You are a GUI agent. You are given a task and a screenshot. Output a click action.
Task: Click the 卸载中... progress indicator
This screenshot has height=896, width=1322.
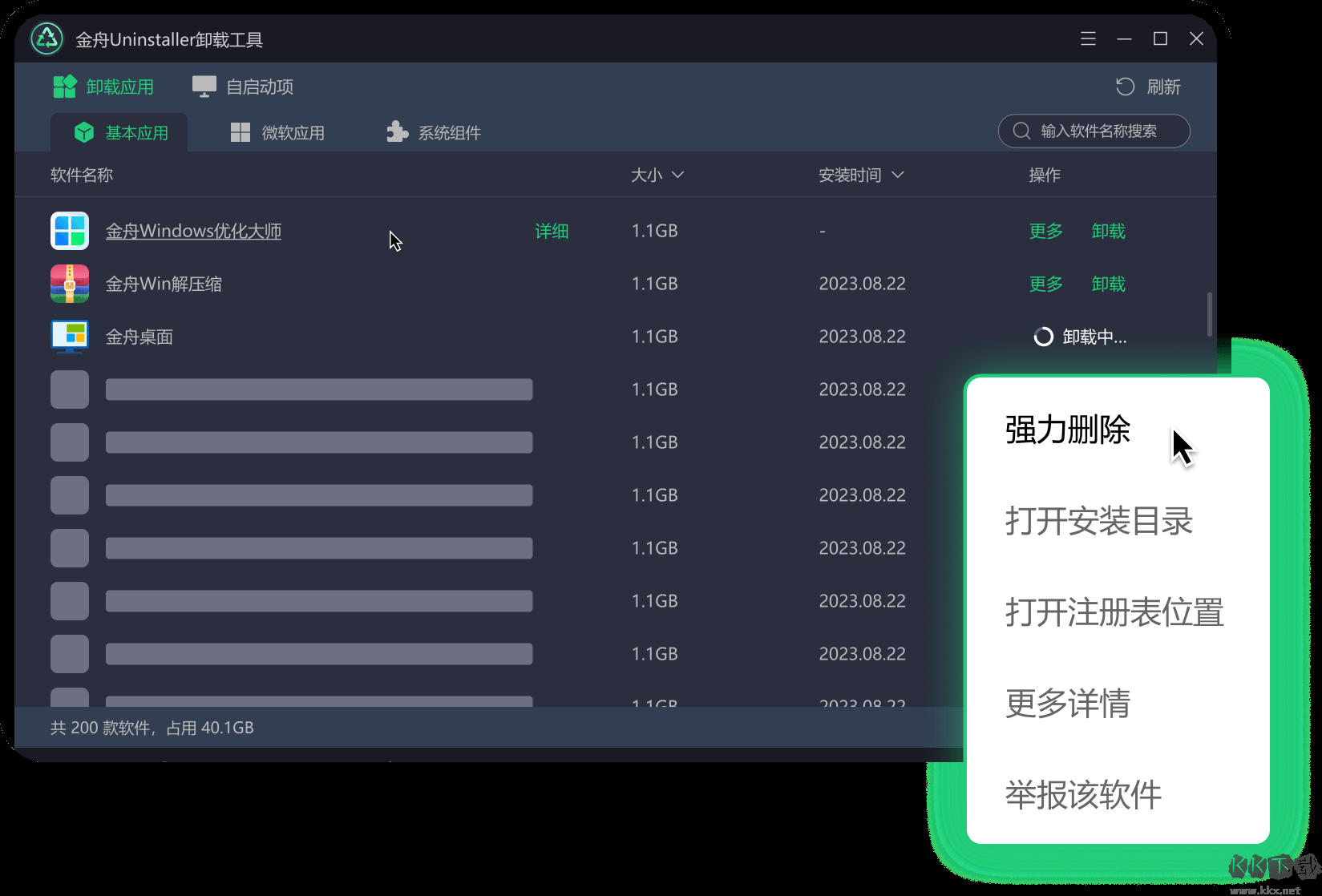click(1080, 337)
